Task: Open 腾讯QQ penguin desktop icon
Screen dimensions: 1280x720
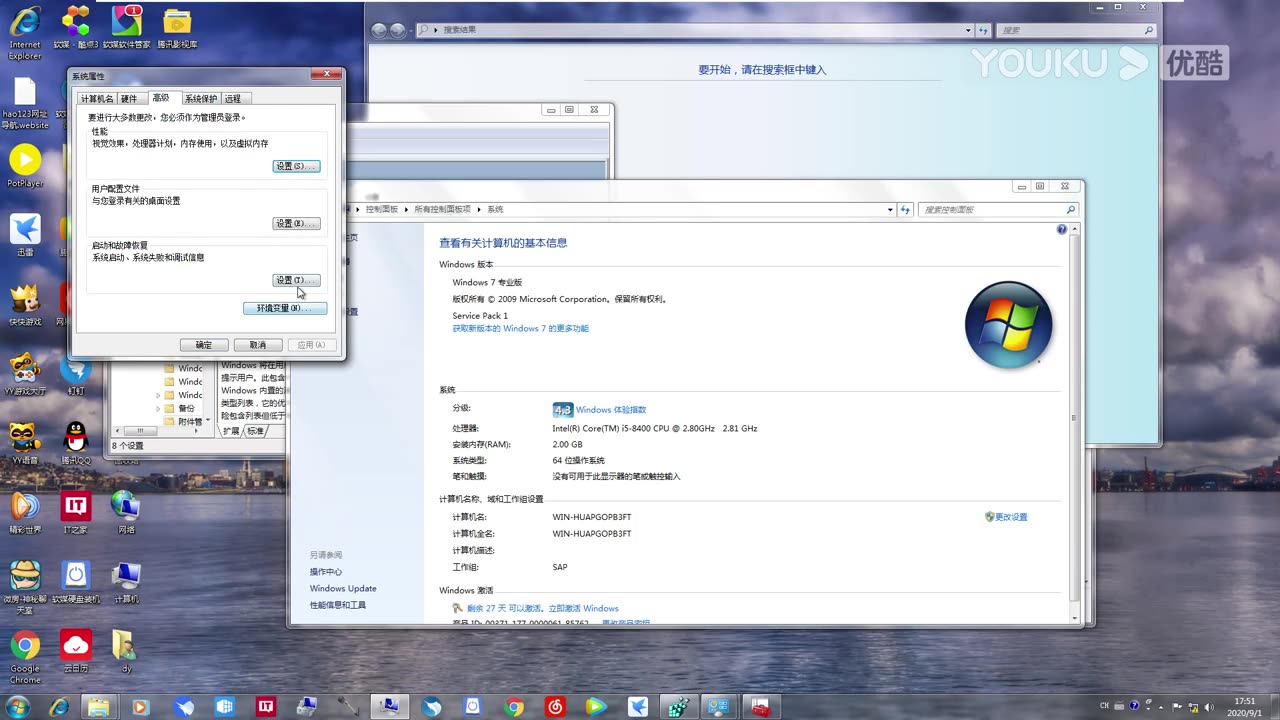Action: 76,442
